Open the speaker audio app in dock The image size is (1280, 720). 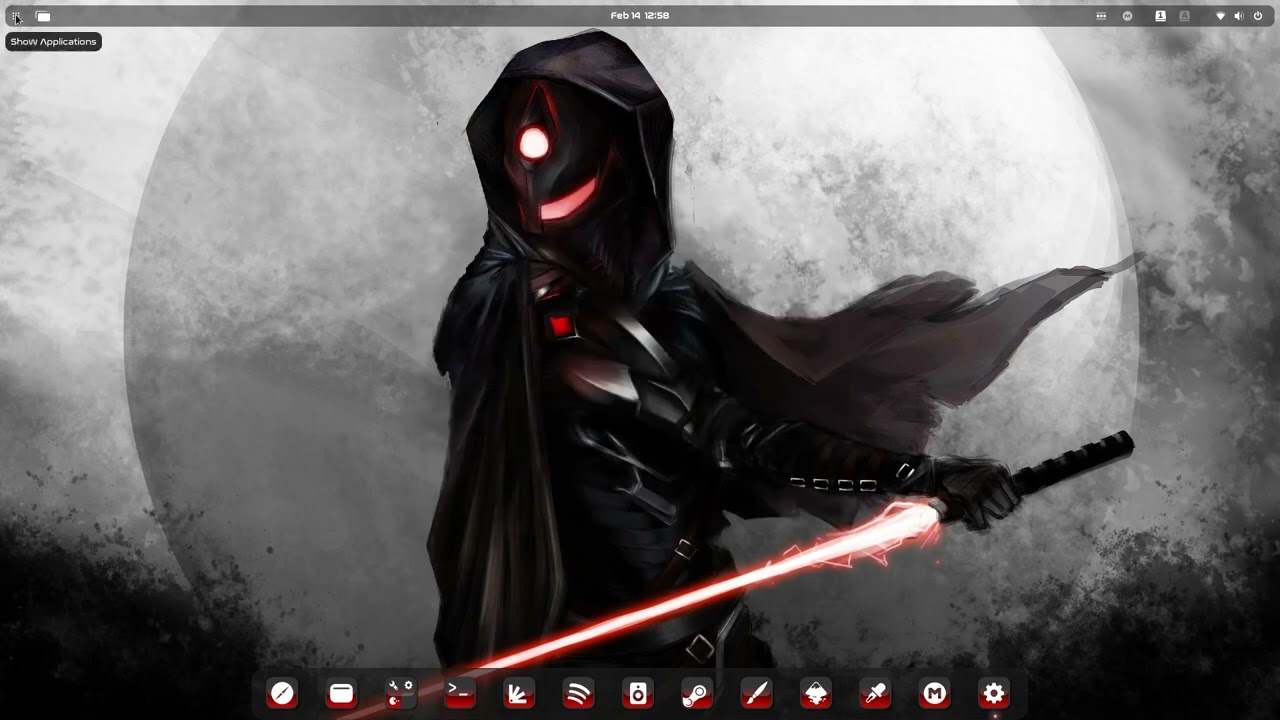(x=638, y=693)
